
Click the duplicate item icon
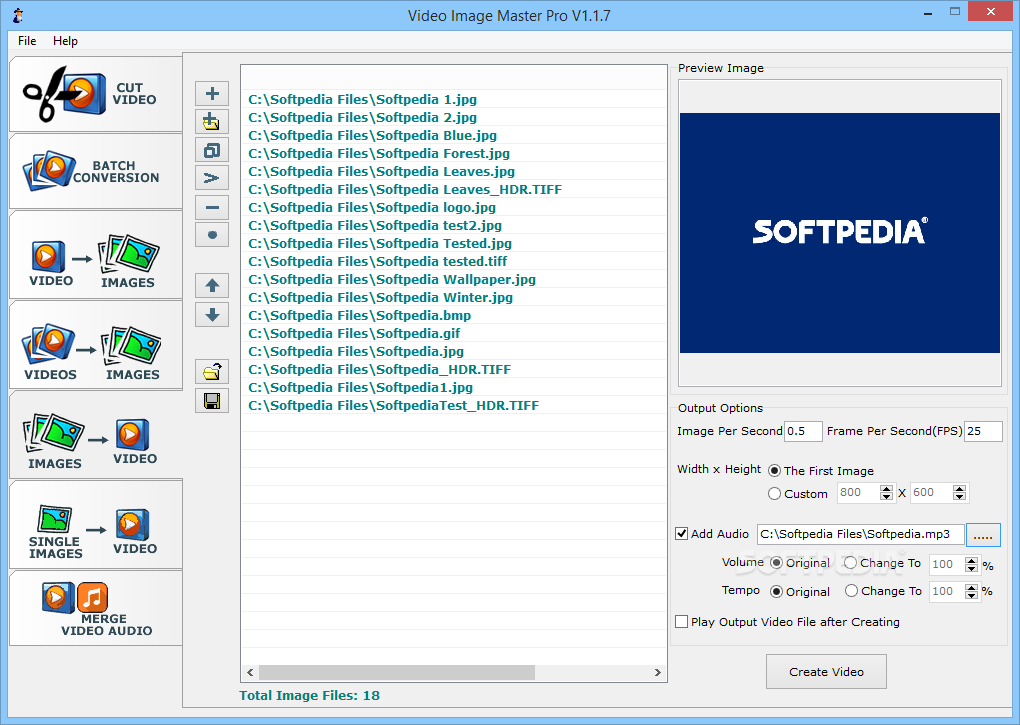[x=212, y=150]
